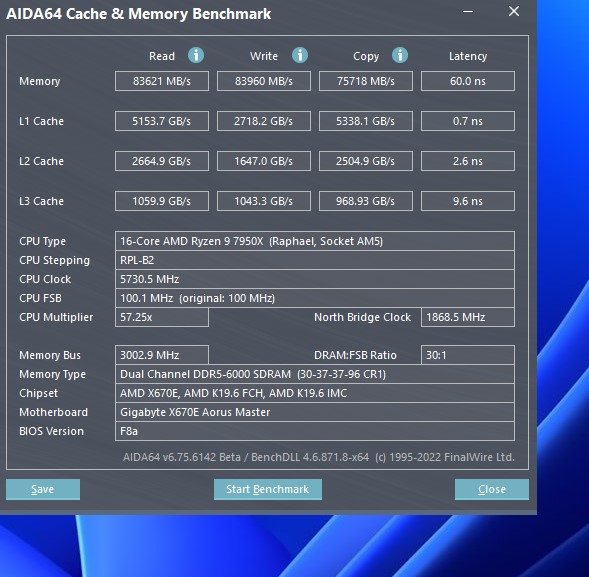This screenshot has width=589, height=577.
Task: Click the AIDA64 version footer text
Action: (319, 457)
